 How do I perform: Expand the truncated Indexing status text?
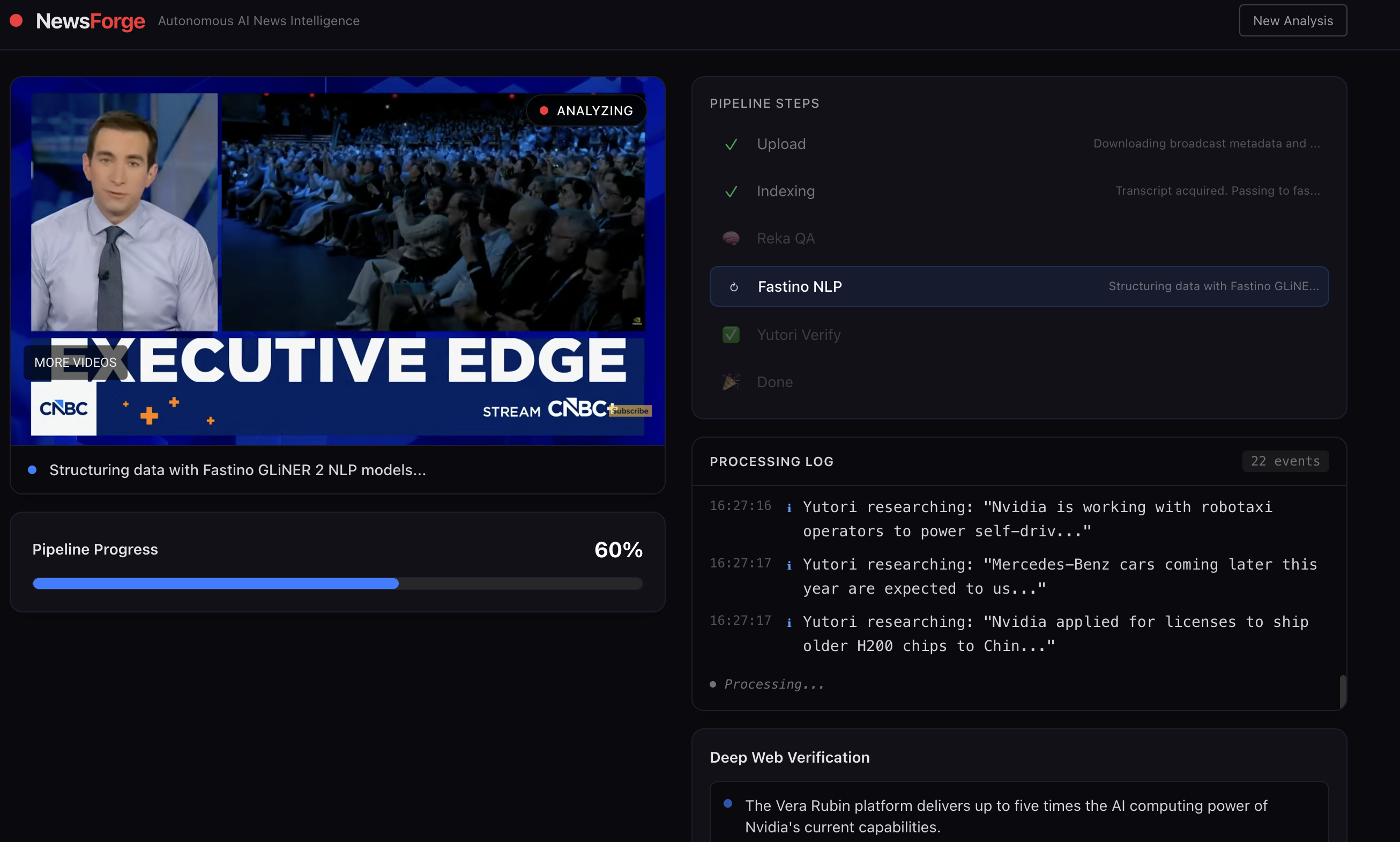click(1217, 191)
